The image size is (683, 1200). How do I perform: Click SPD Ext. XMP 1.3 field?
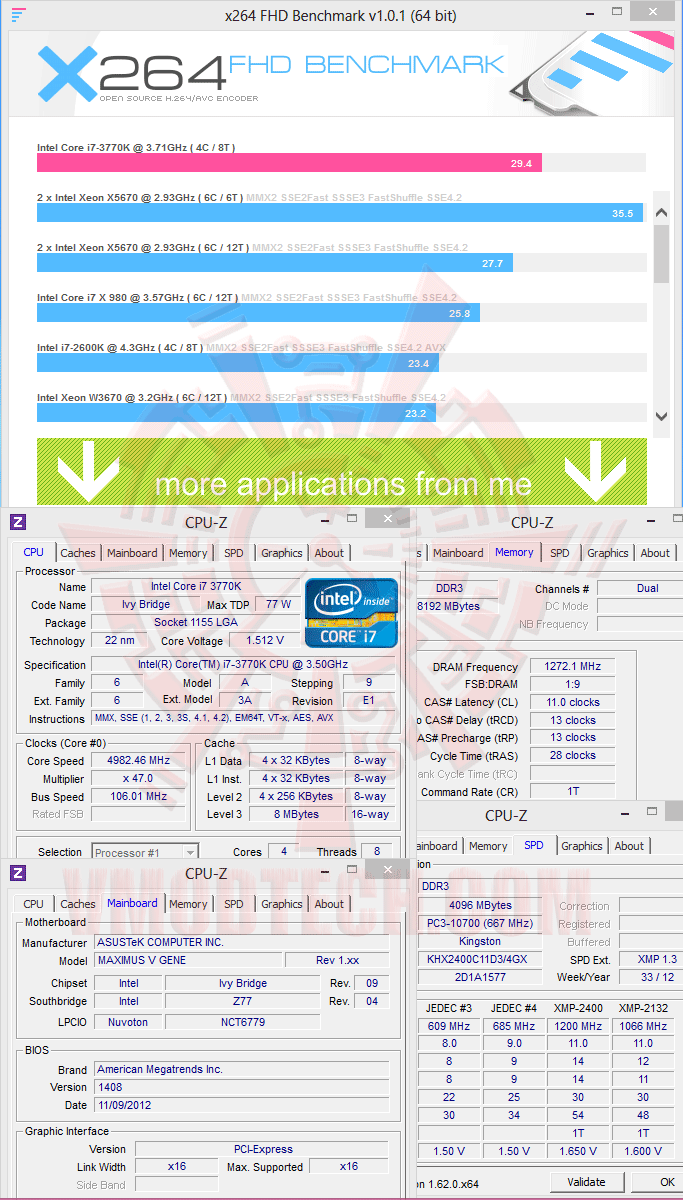(x=650, y=959)
